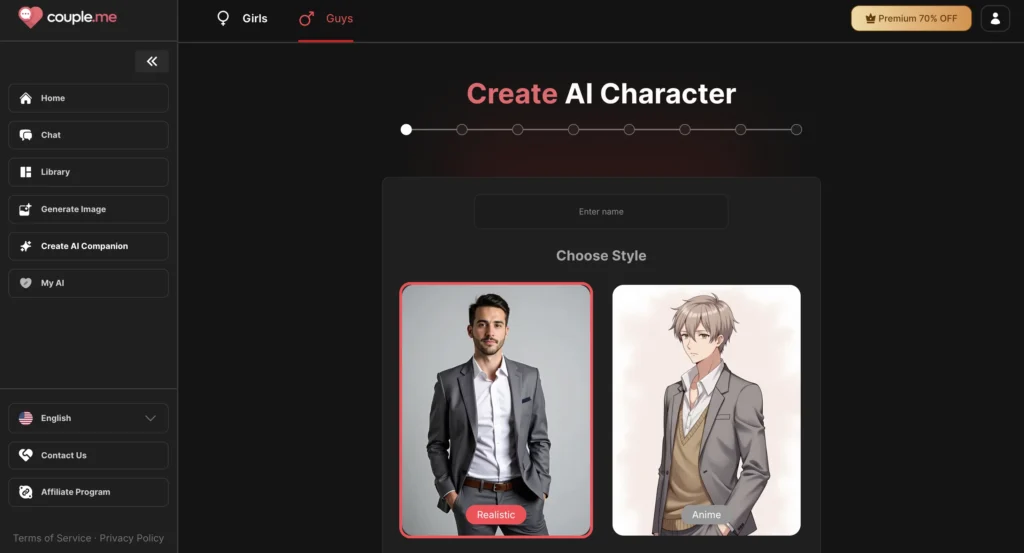1024x553 pixels.
Task: Click the My AI heart icon
Action: [x=25, y=283]
